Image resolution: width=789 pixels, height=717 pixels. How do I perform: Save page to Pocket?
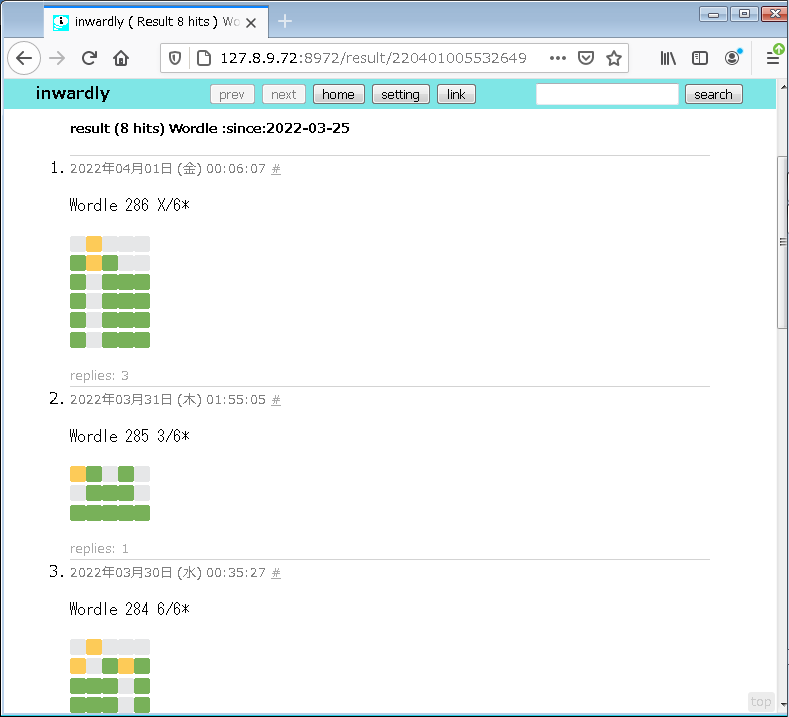(586, 58)
